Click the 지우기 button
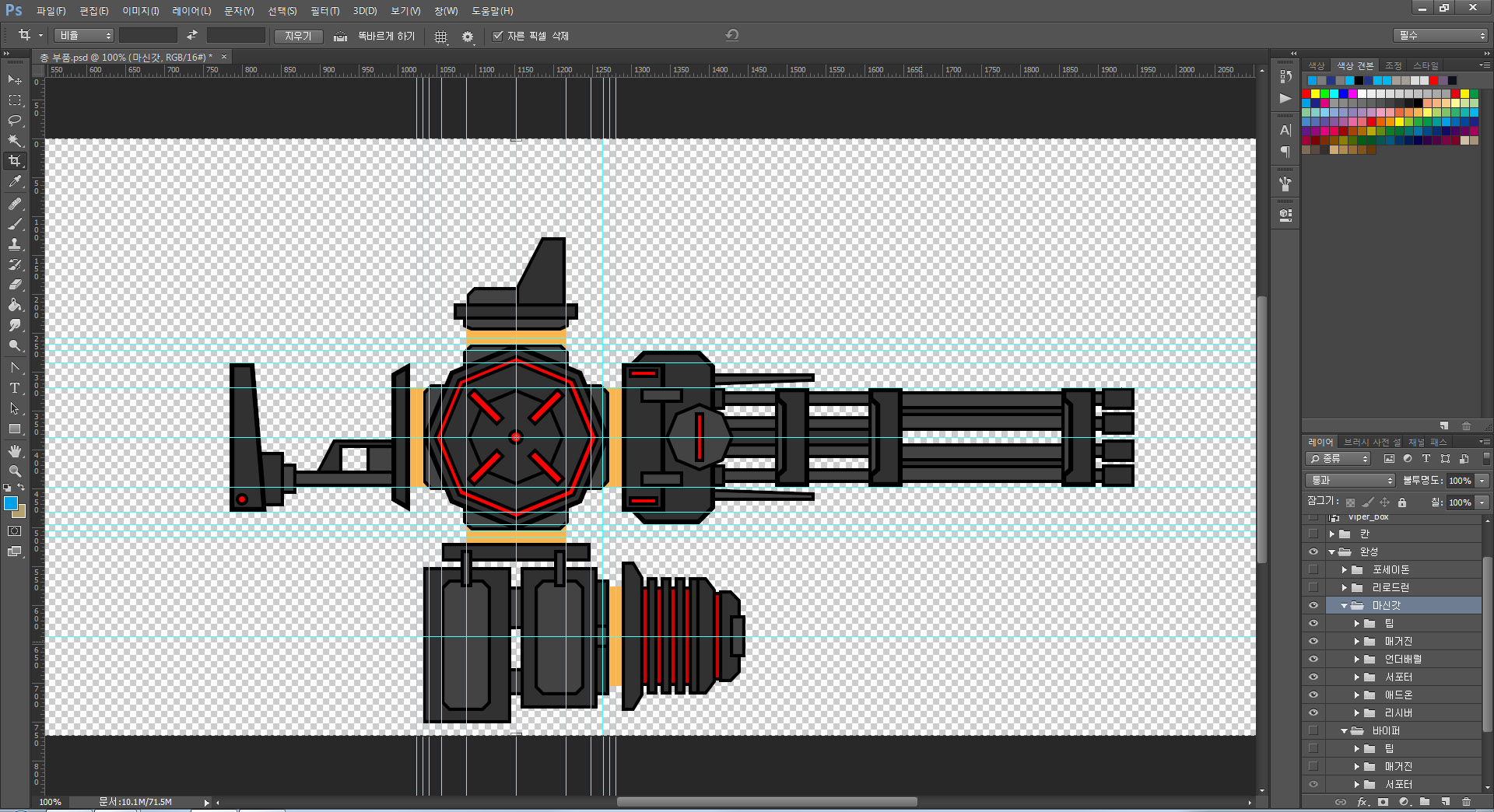The width and height of the screenshot is (1494, 812). pyautogui.click(x=298, y=37)
